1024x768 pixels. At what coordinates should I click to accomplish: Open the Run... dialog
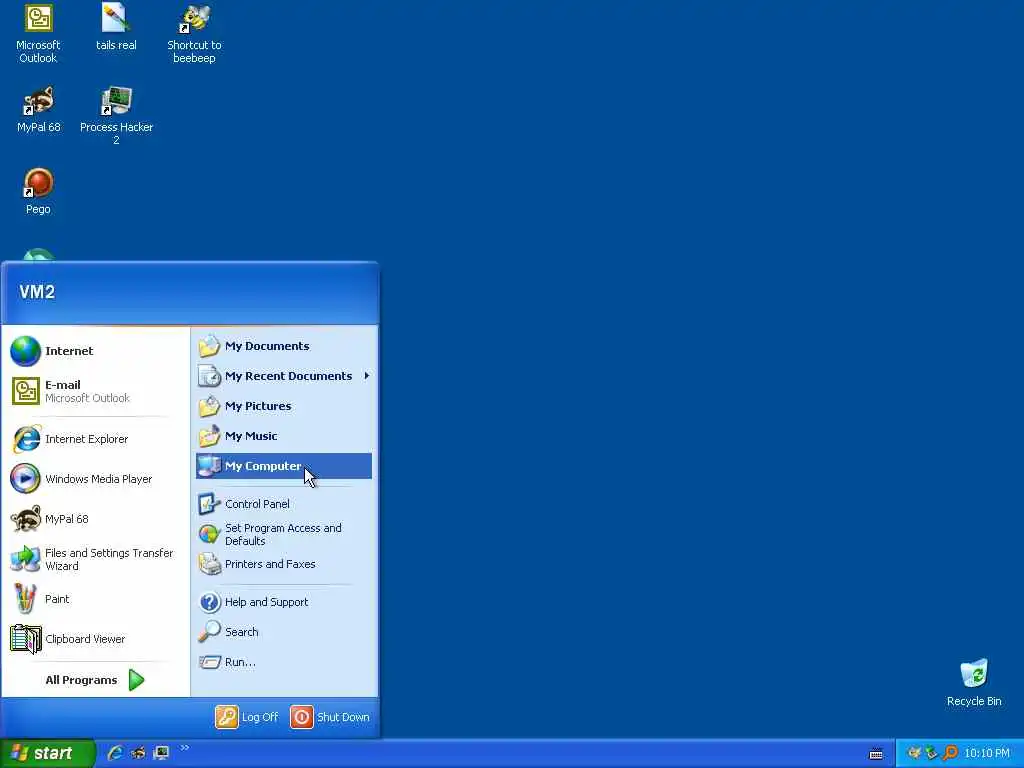(x=284, y=662)
